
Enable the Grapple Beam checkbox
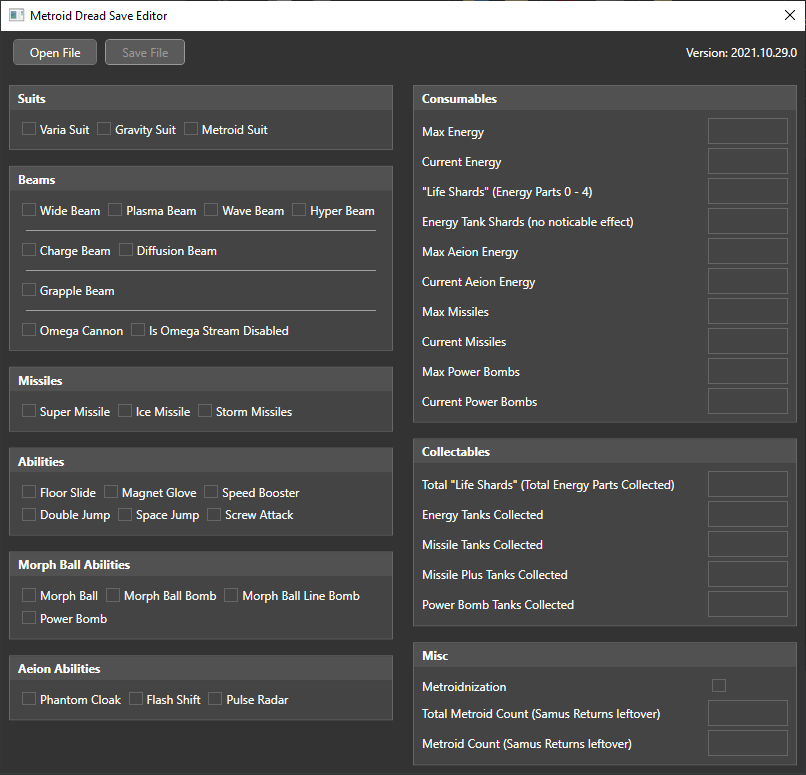tap(29, 290)
